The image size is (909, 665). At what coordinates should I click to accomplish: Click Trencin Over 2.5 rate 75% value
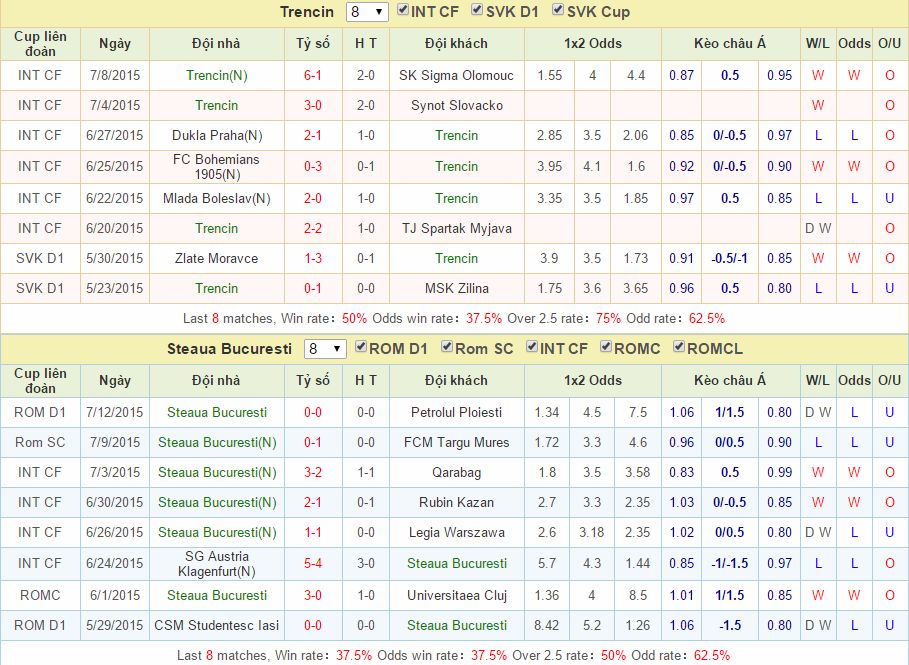coord(608,319)
